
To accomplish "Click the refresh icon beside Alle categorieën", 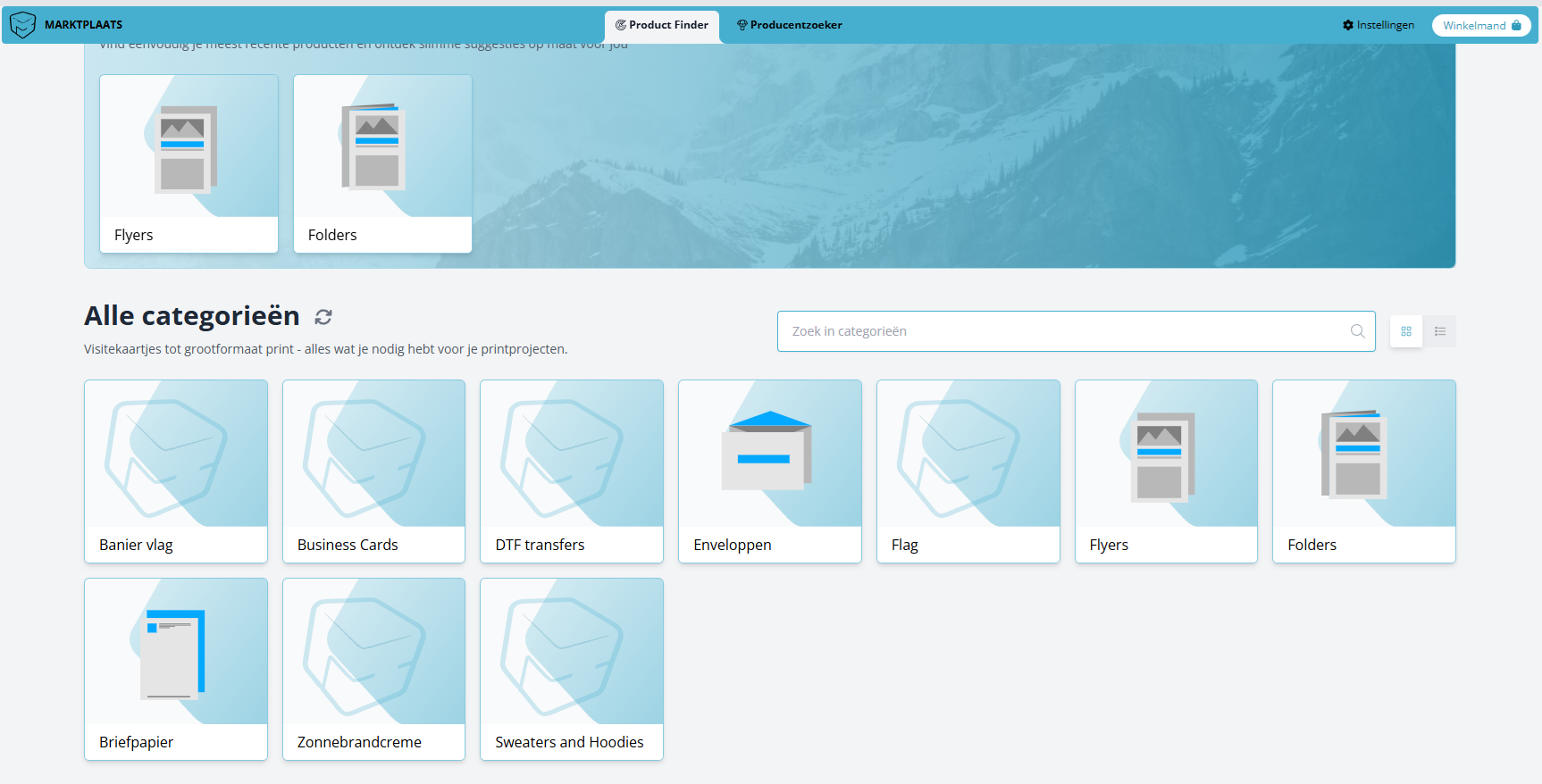I will [x=323, y=317].
